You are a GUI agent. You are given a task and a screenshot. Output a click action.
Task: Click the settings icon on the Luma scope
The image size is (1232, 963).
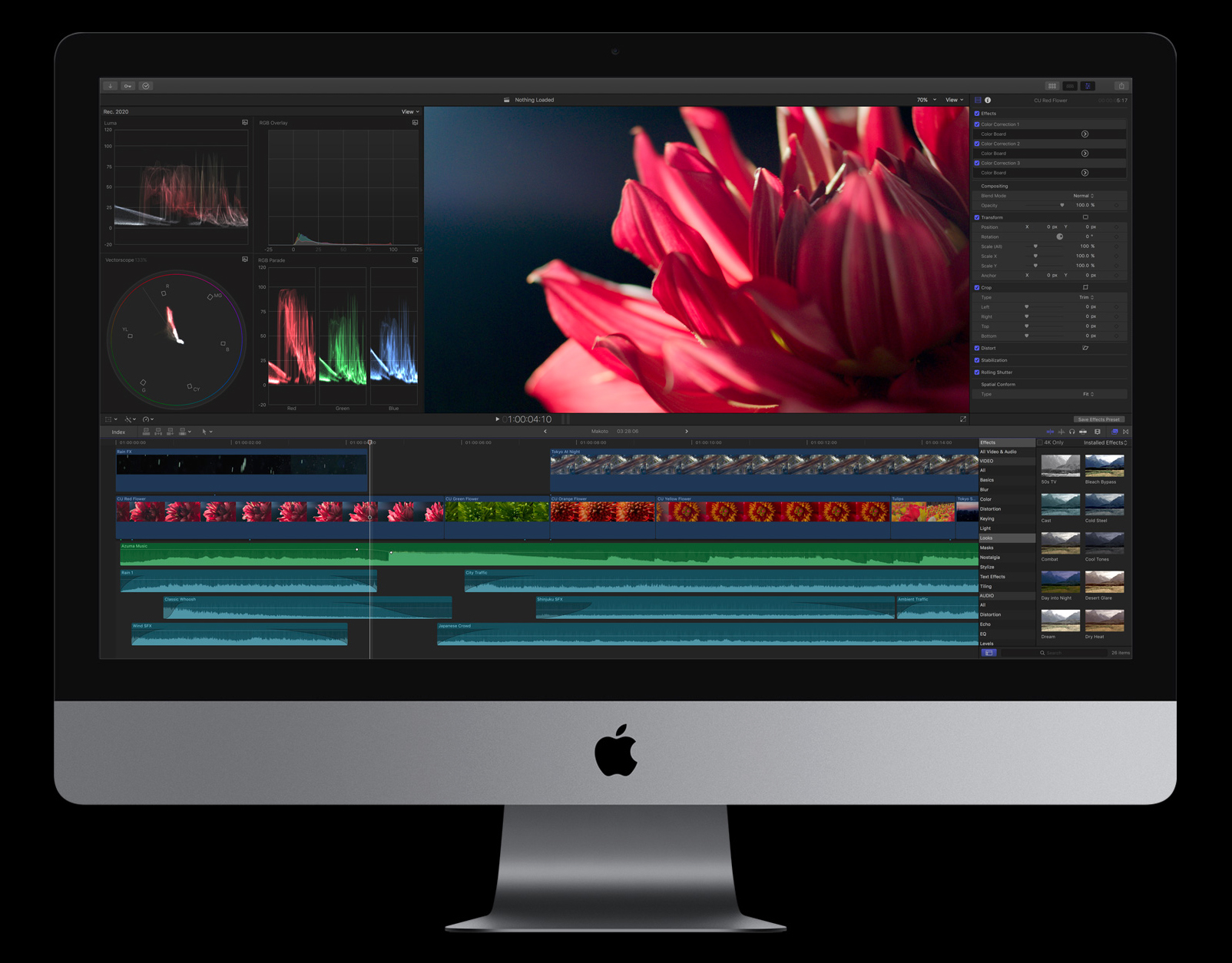click(x=243, y=122)
